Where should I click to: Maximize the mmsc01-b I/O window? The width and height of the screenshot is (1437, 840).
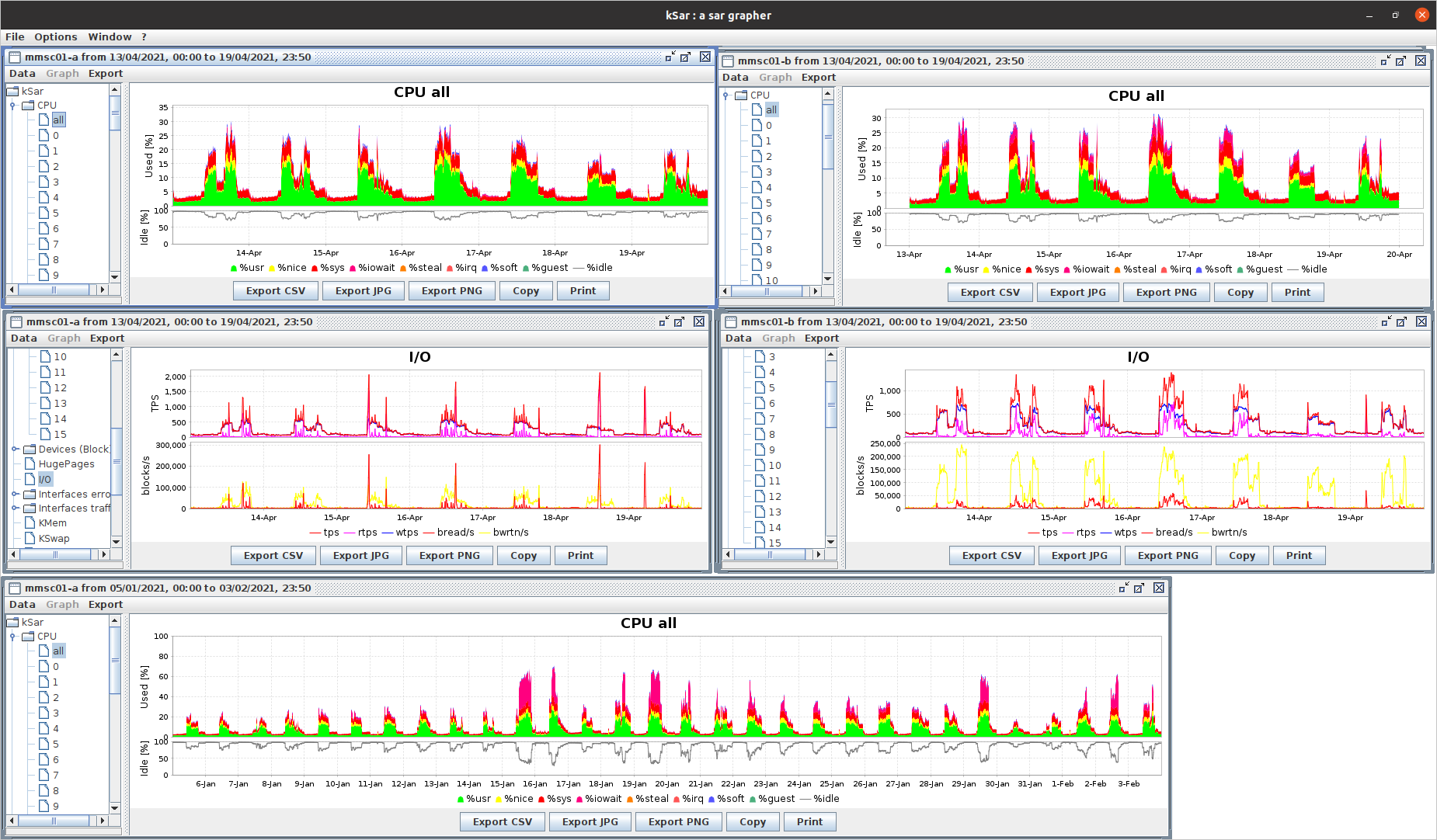click(1402, 321)
